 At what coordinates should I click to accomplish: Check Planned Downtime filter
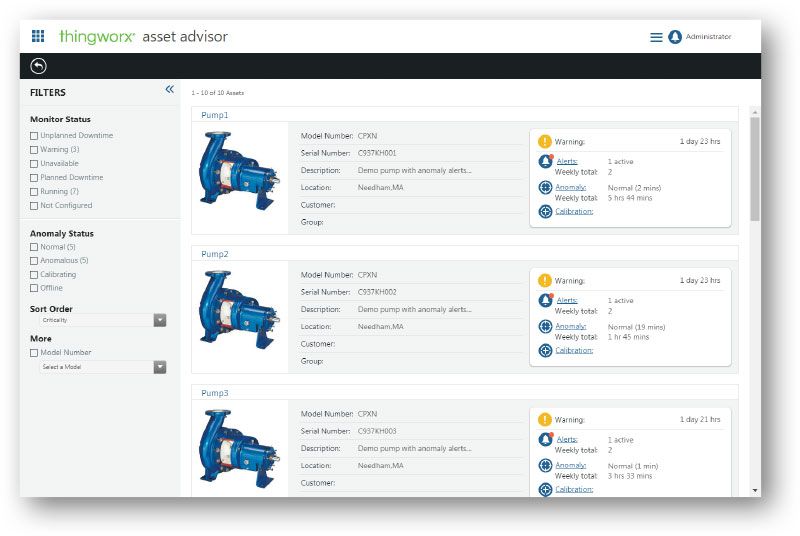34,178
